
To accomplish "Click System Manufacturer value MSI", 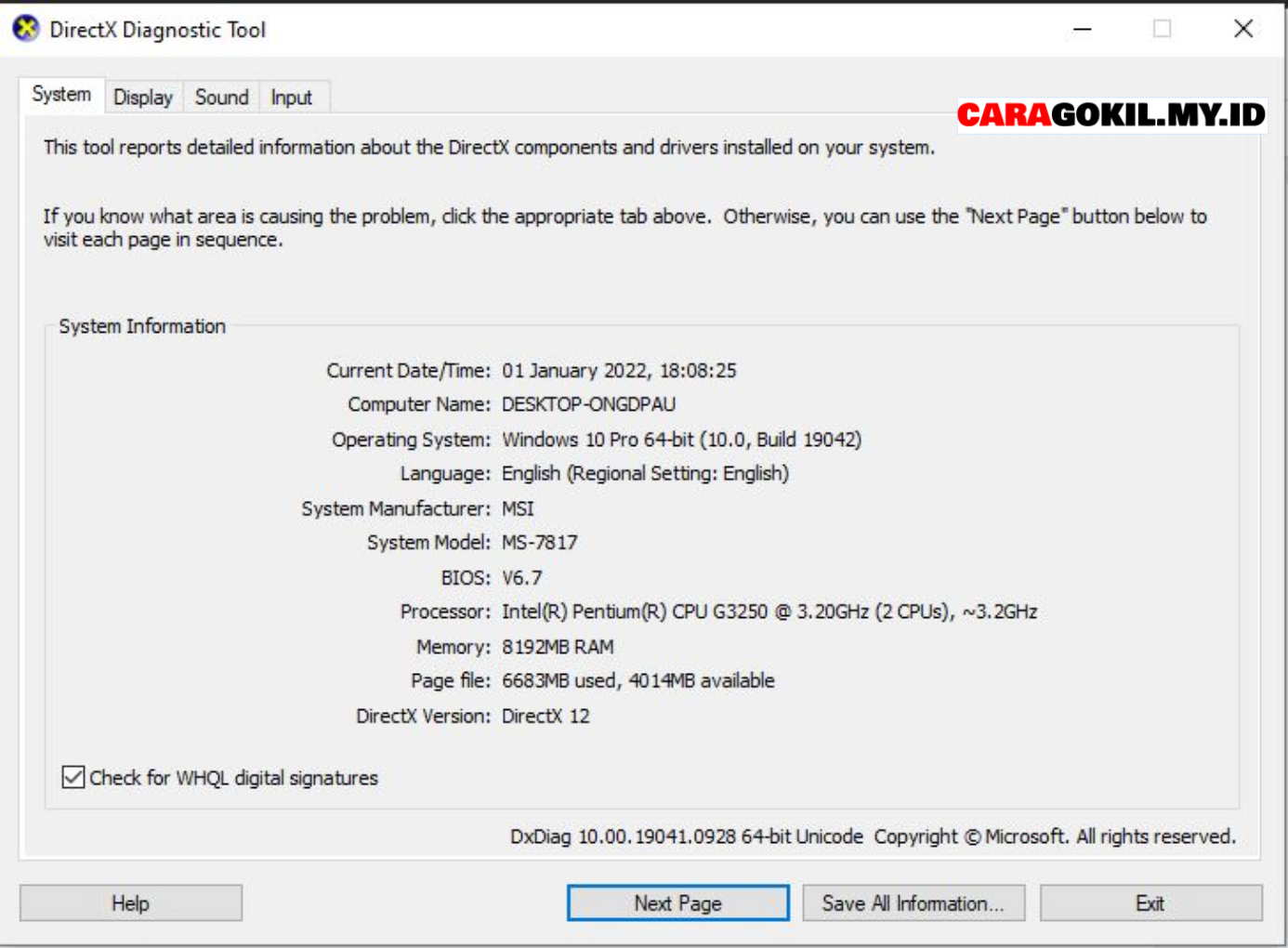I will [518, 508].
